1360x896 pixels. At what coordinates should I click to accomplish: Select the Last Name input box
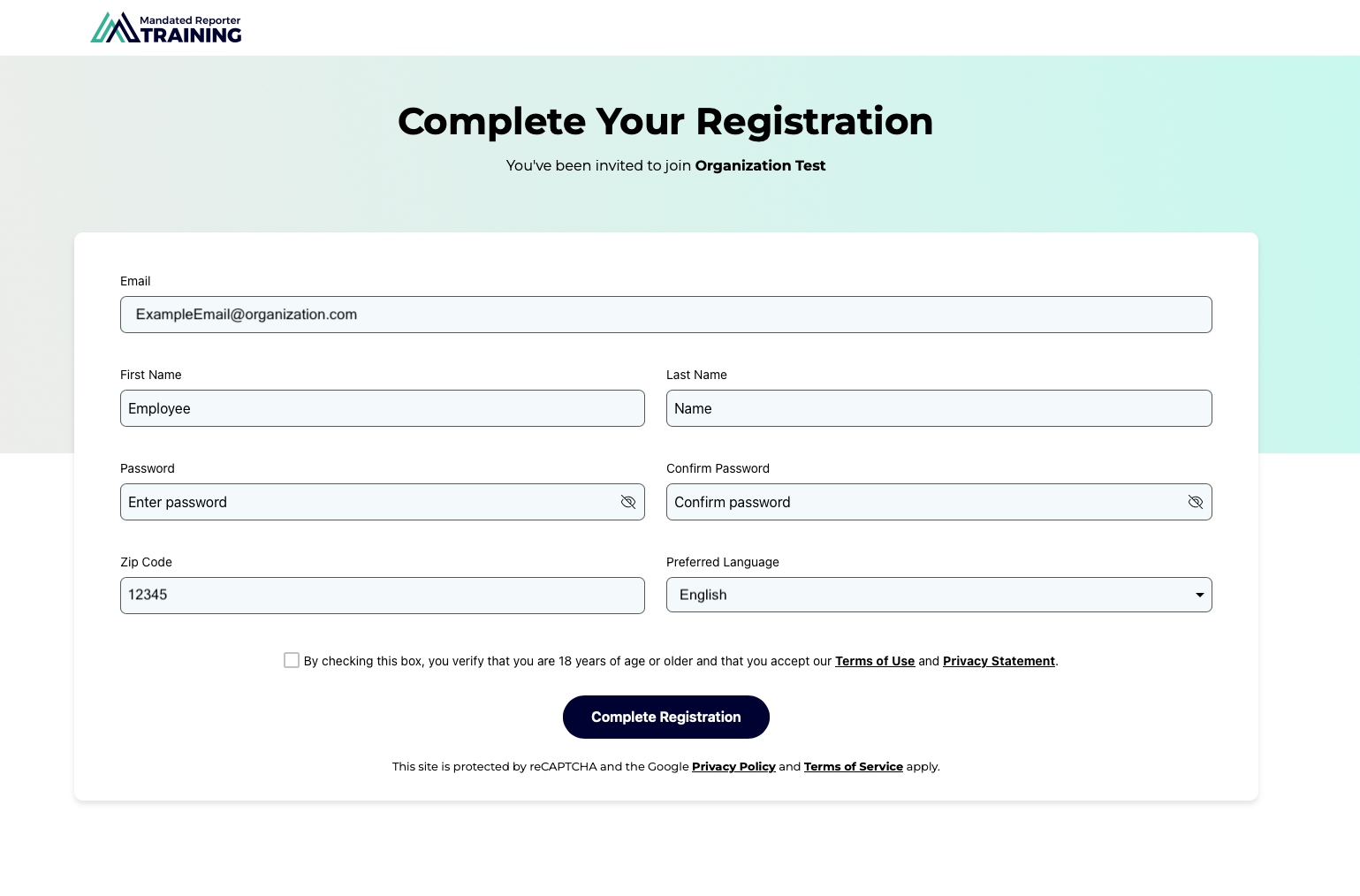tap(938, 408)
